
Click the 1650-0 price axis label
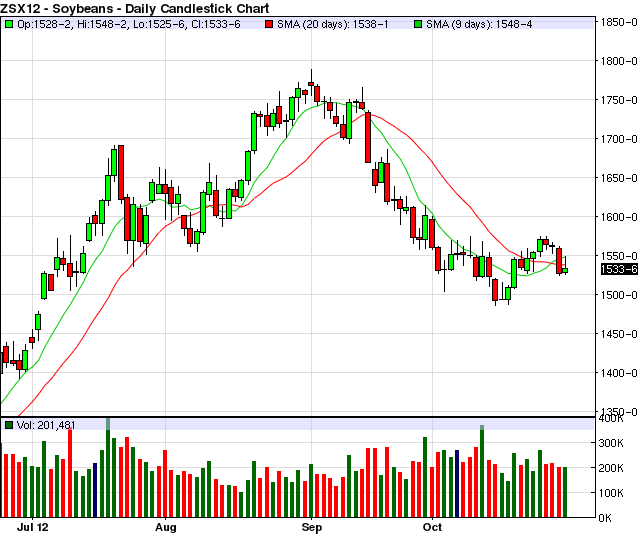coord(619,178)
